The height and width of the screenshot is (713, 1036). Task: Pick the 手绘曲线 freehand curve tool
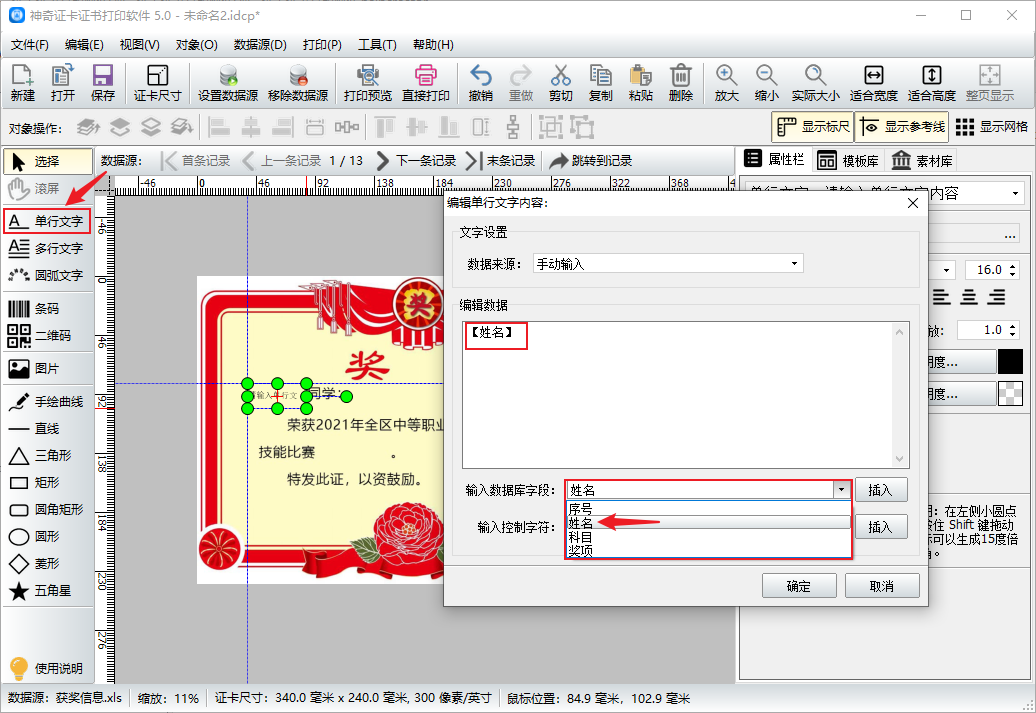pyautogui.click(x=46, y=402)
